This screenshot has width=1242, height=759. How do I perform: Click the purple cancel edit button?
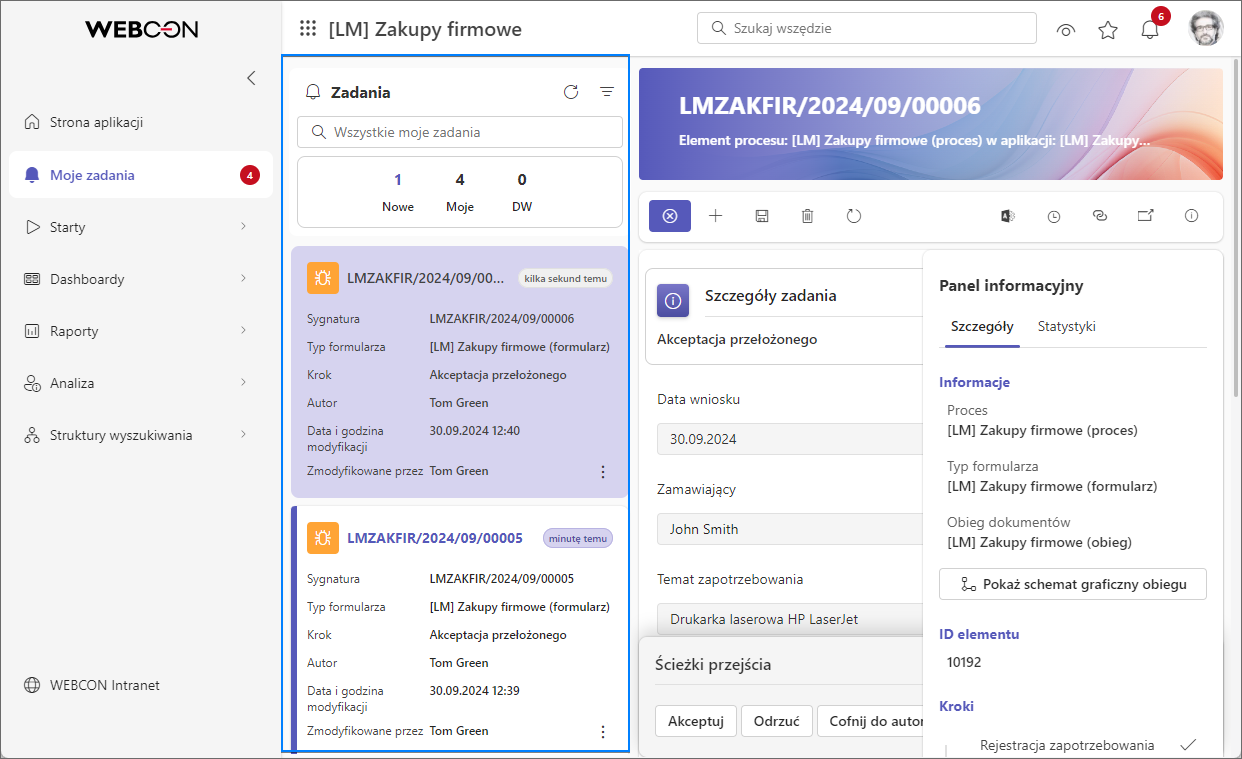pyautogui.click(x=670, y=216)
